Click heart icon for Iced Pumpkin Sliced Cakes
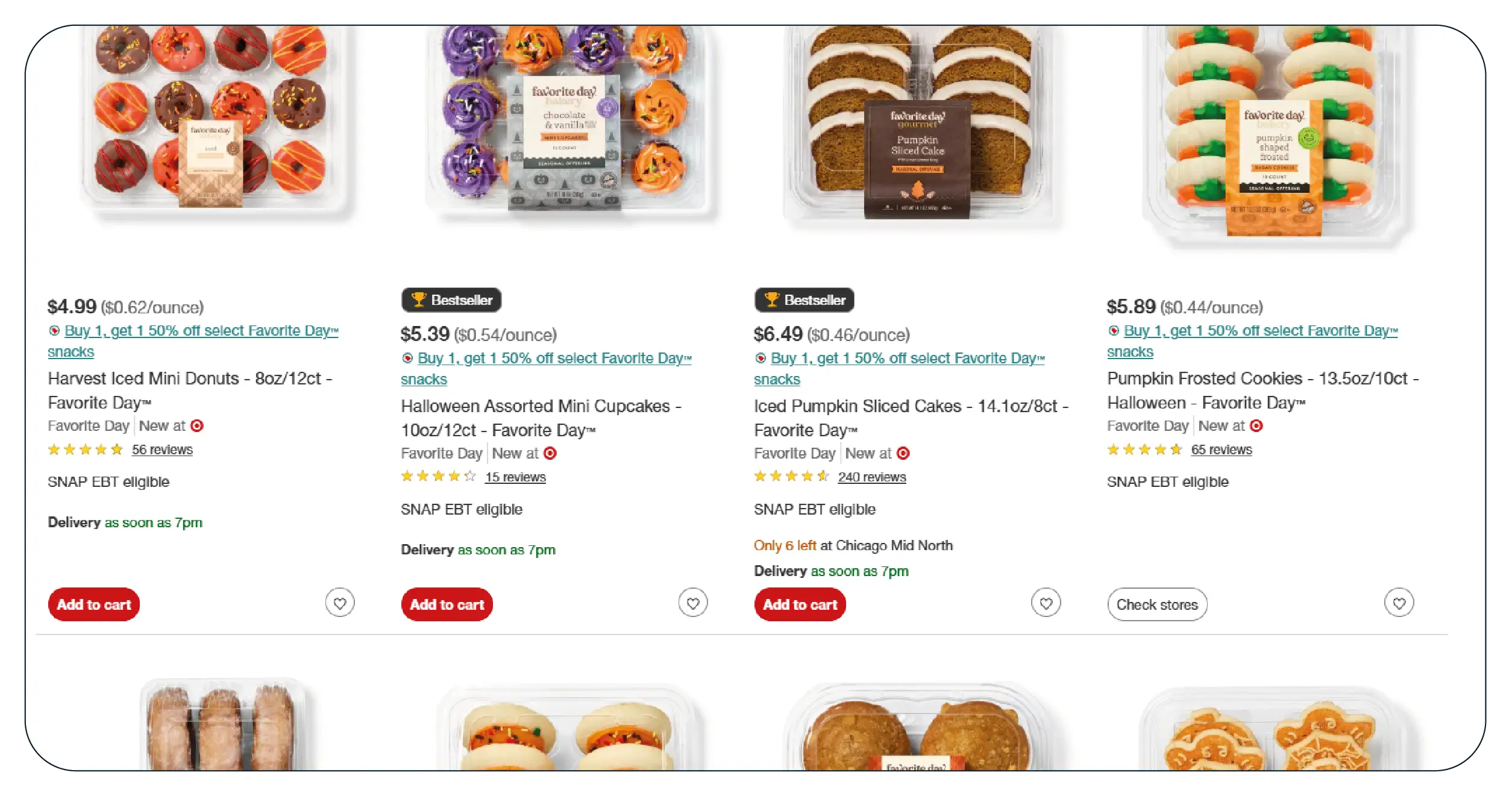Screen dimensions: 1512x796 [1046, 603]
